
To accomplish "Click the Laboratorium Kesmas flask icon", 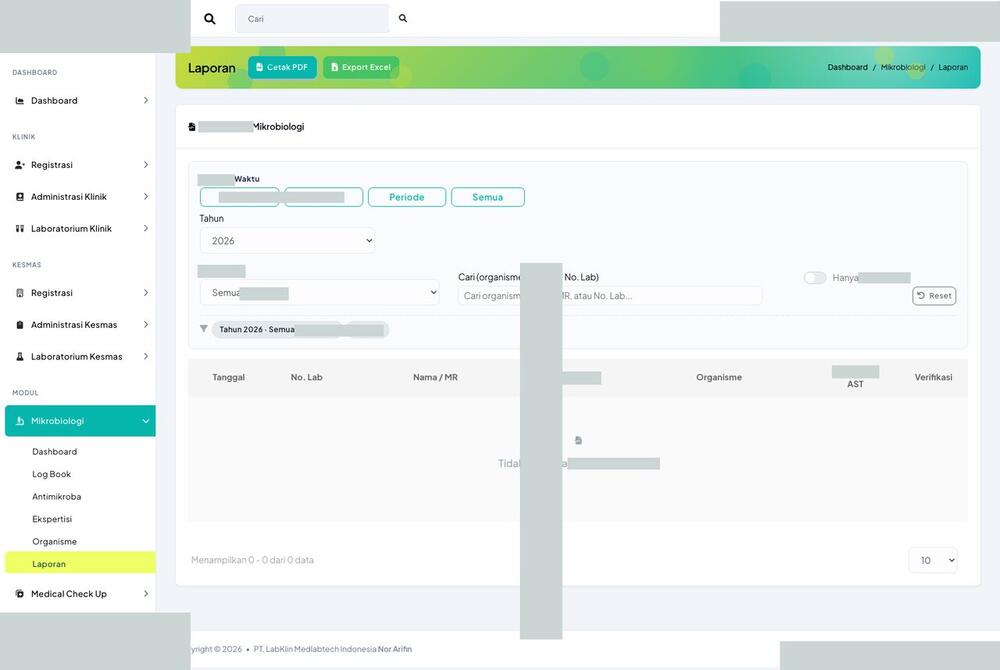I will (20, 357).
